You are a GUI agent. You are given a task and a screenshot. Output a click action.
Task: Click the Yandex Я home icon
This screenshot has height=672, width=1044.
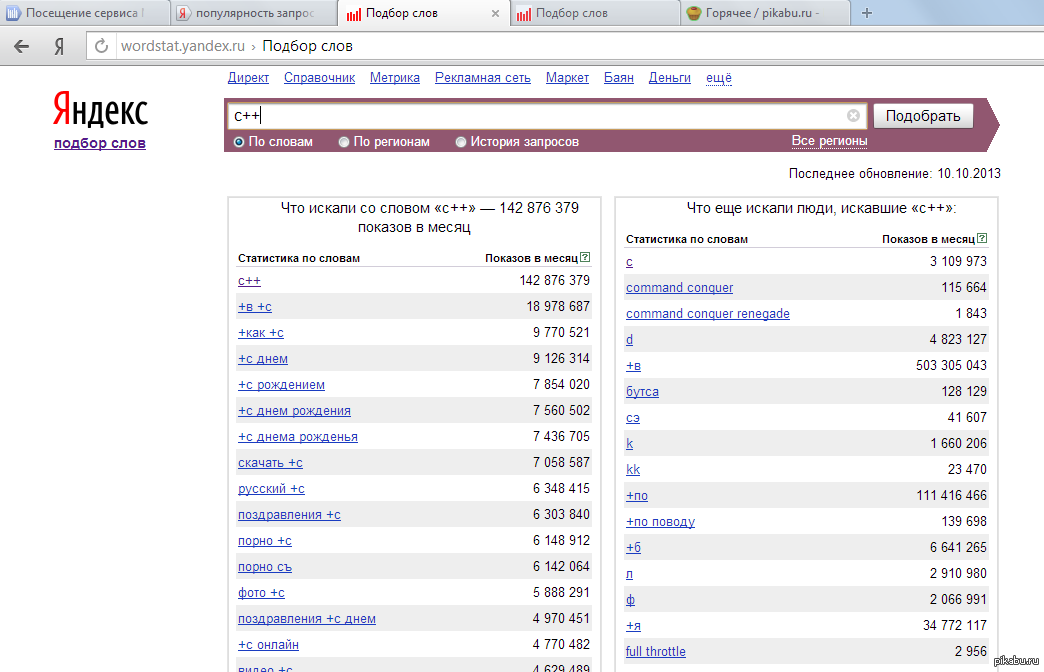pos(59,46)
